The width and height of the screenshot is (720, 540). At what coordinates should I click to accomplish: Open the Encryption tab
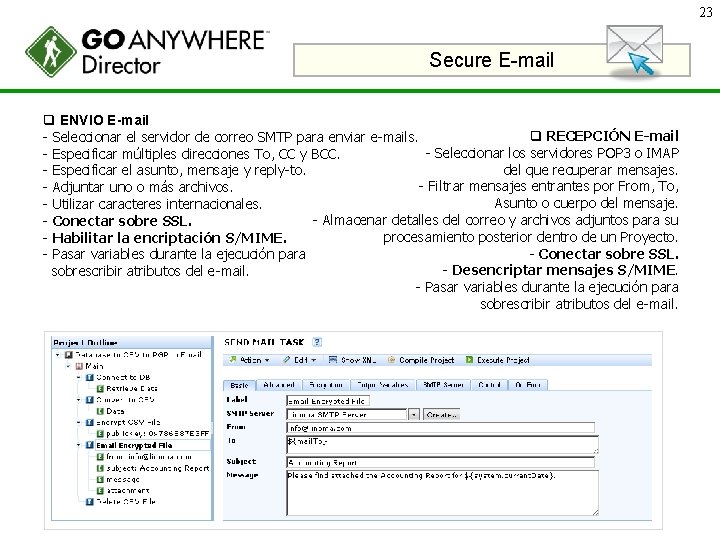(326, 385)
